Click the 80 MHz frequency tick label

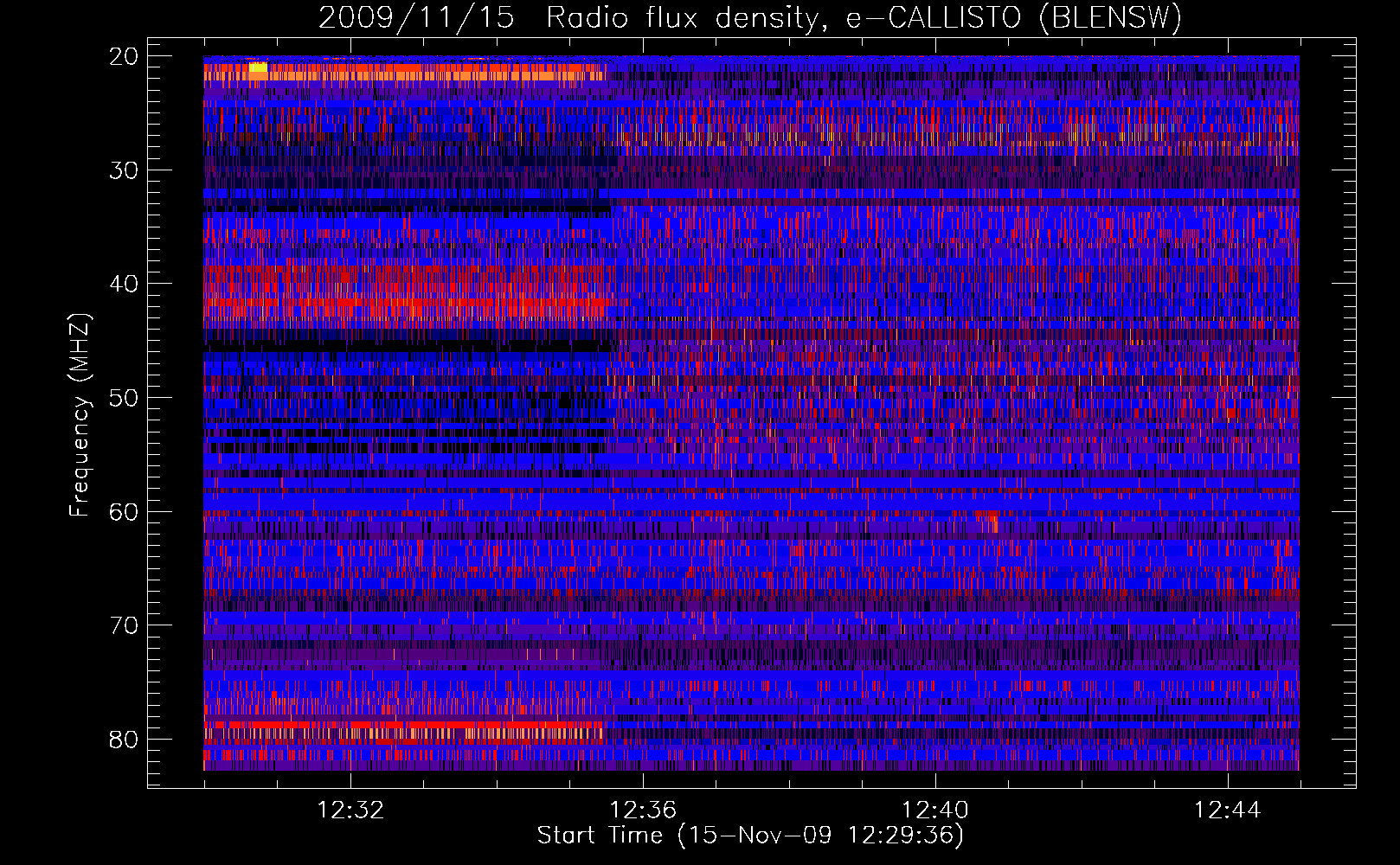(124, 740)
